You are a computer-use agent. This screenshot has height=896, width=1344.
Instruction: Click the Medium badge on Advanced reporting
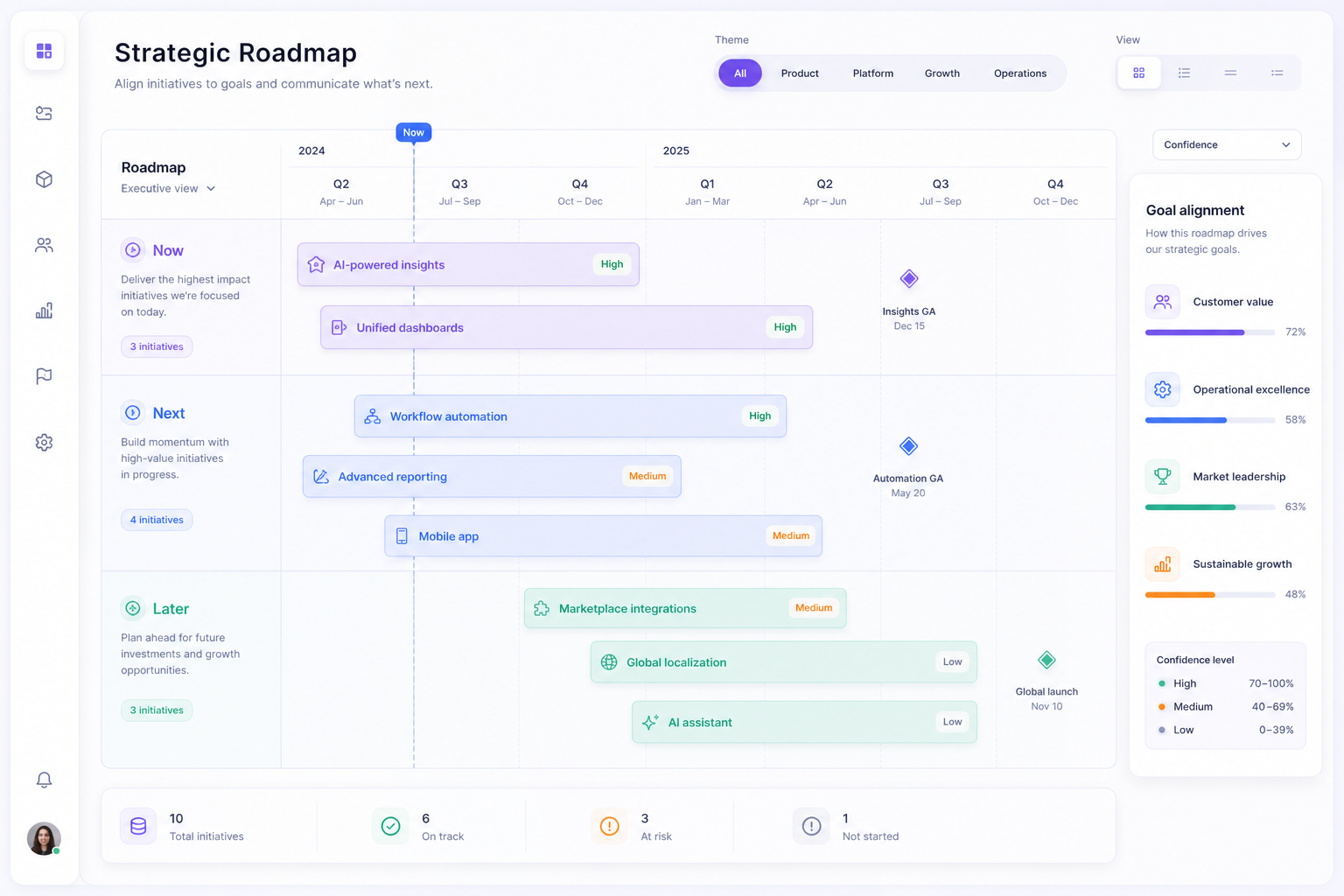coord(647,476)
